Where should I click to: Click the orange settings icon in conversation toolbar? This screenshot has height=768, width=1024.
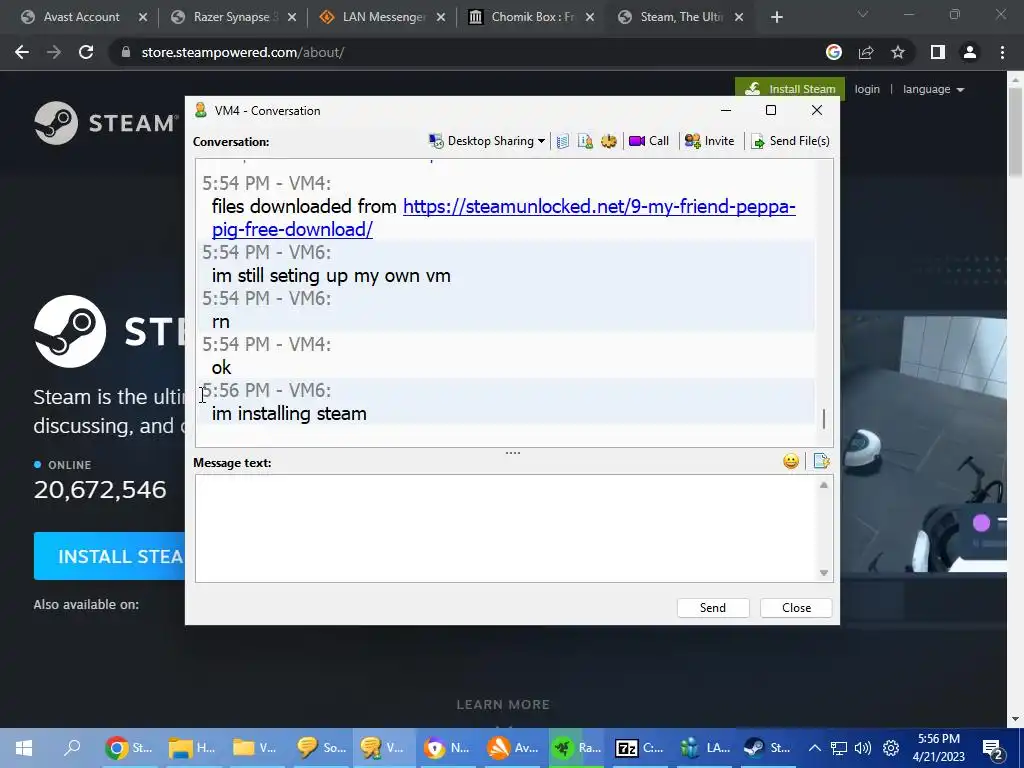click(609, 141)
